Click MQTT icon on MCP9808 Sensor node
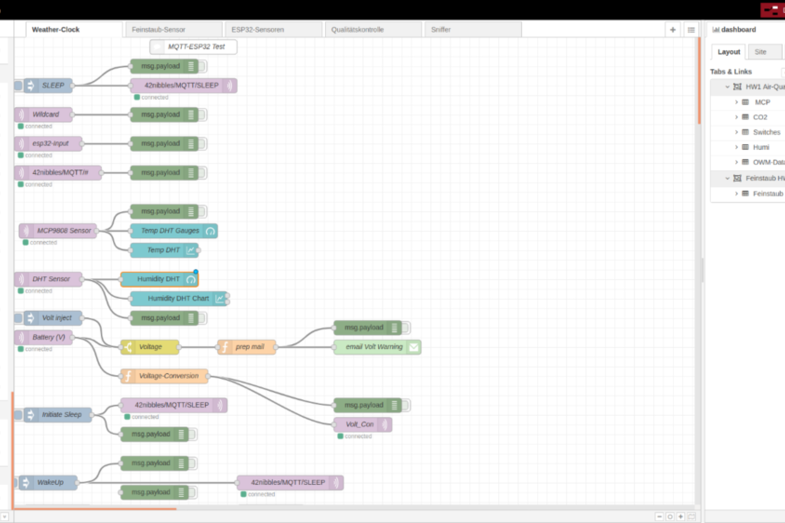 (26, 231)
